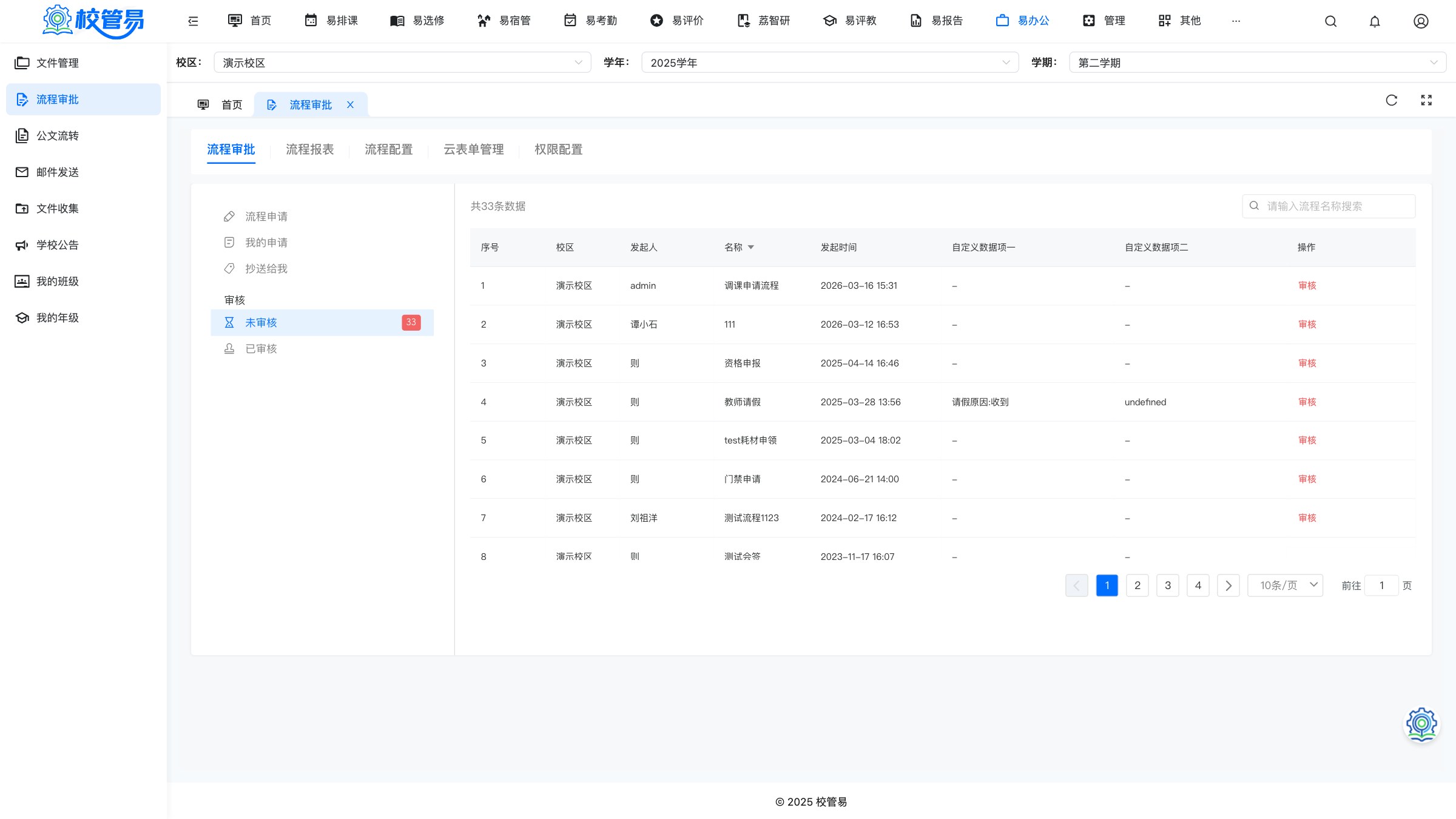Viewport: 1456px width, 819px height.
Task: Expand the 学年 dropdown showing 2025学年
Action: (830, 62)
